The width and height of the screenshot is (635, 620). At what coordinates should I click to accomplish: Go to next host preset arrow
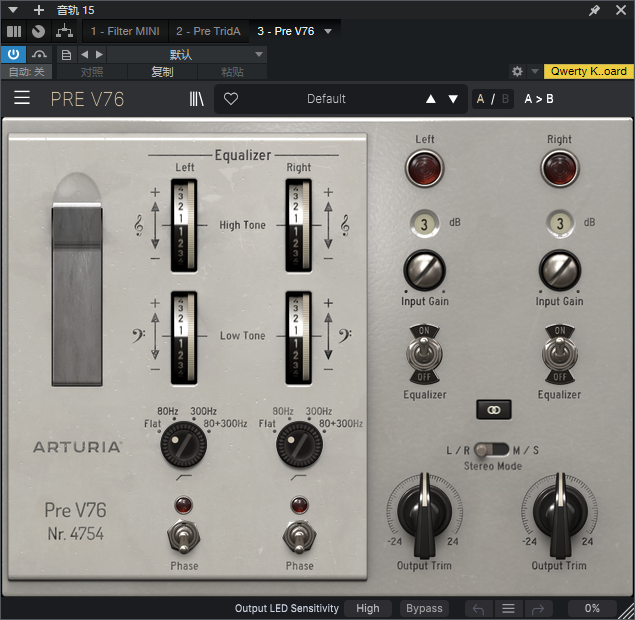pyautogui.click(x=99, y=54)
